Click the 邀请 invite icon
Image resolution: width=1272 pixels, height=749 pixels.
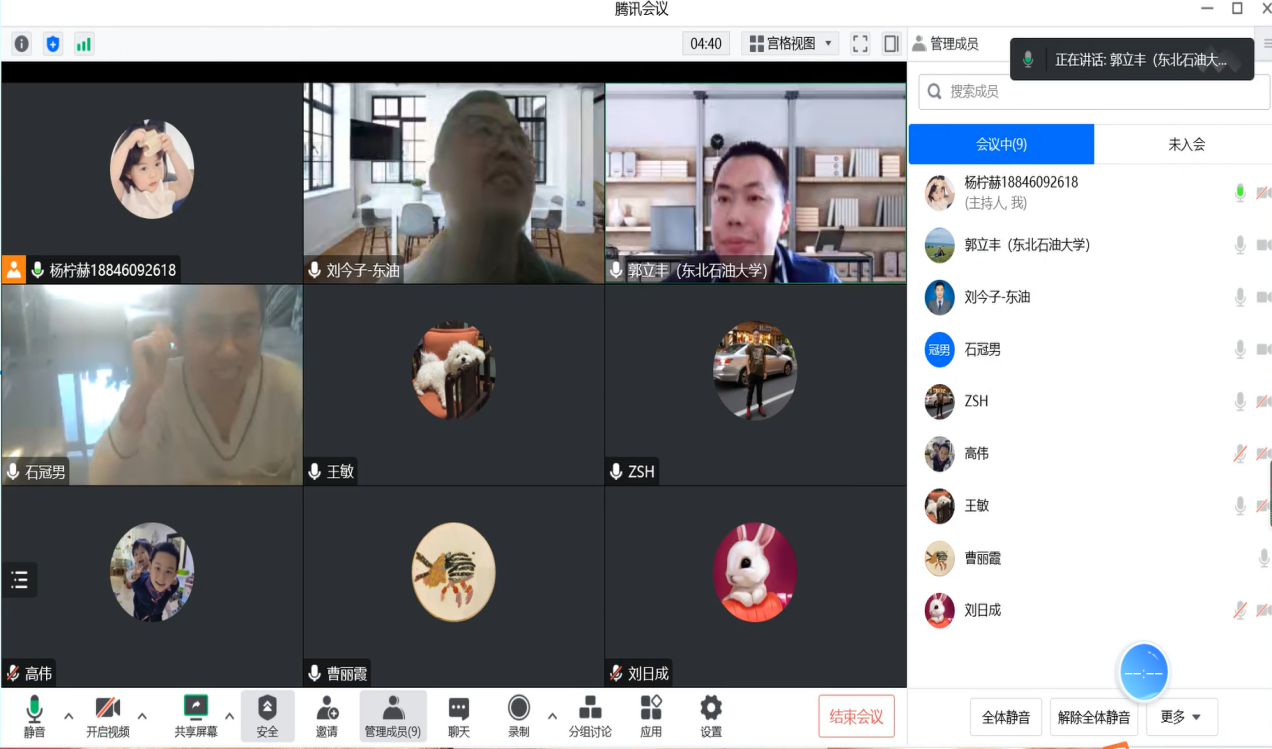click(x=327, y=709)
